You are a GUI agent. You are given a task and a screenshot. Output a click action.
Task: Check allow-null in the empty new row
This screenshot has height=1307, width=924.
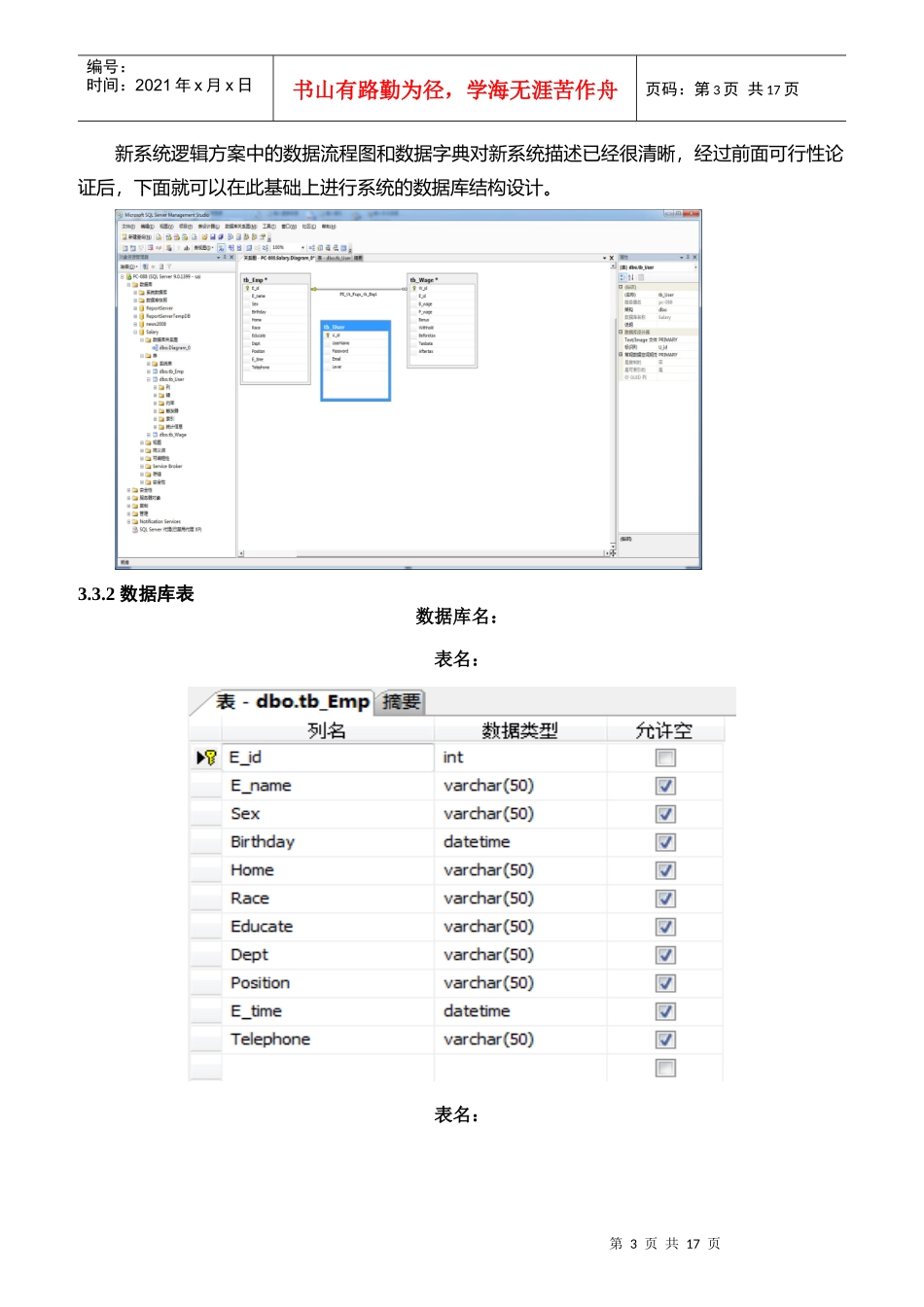[665, 1068]
